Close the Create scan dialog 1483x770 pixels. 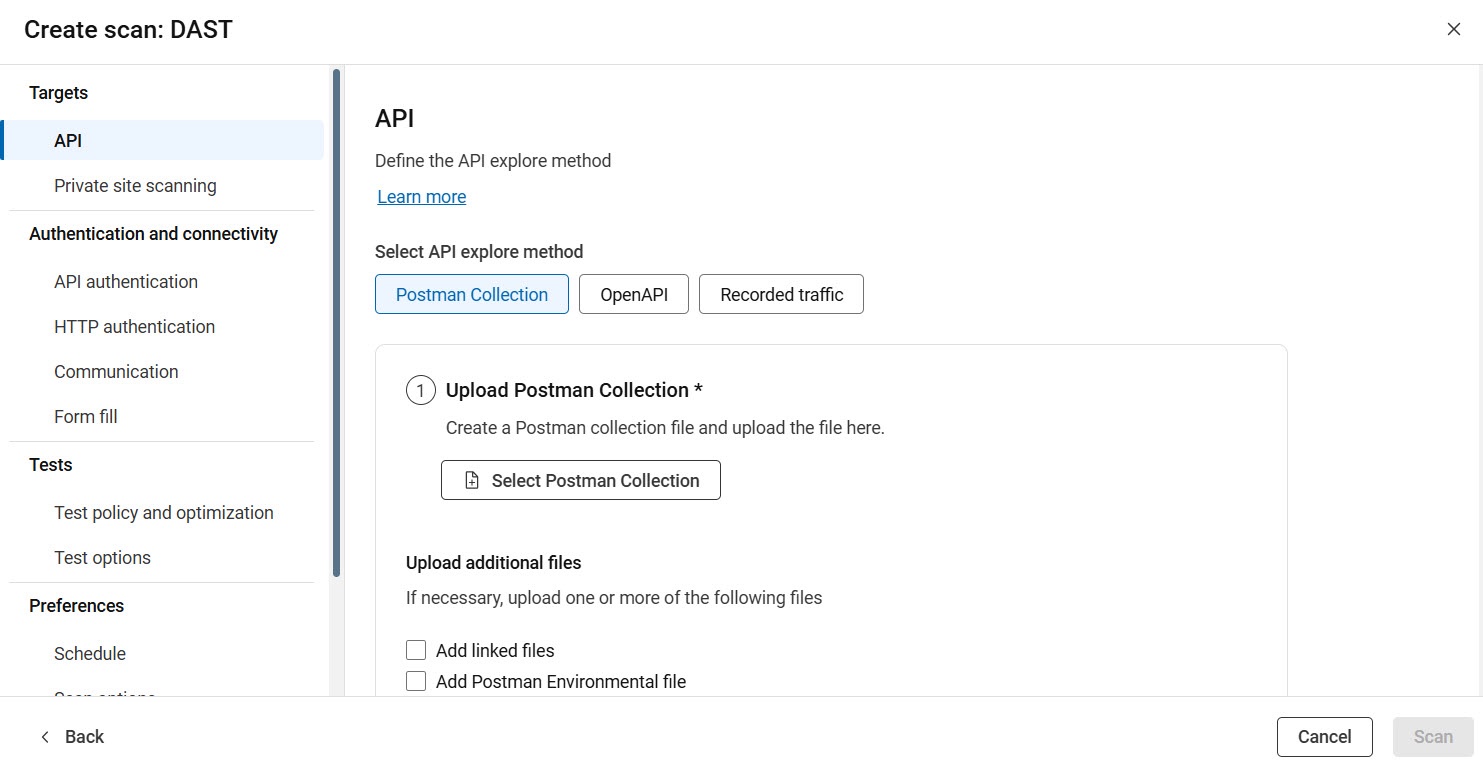coord(1453,29)
